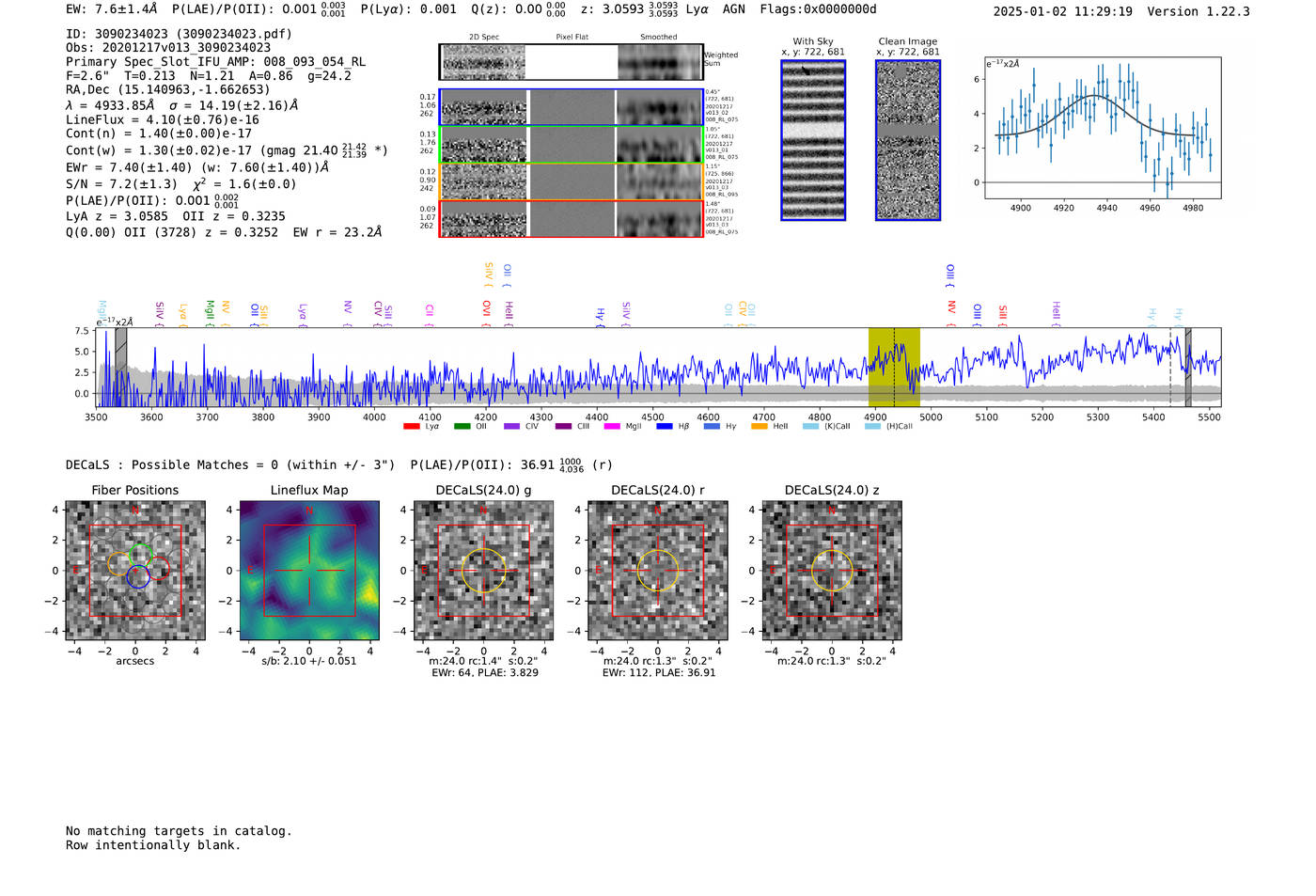
Task: Click the red crosshair in the Lineflux Map
Action: click(309, 570)
